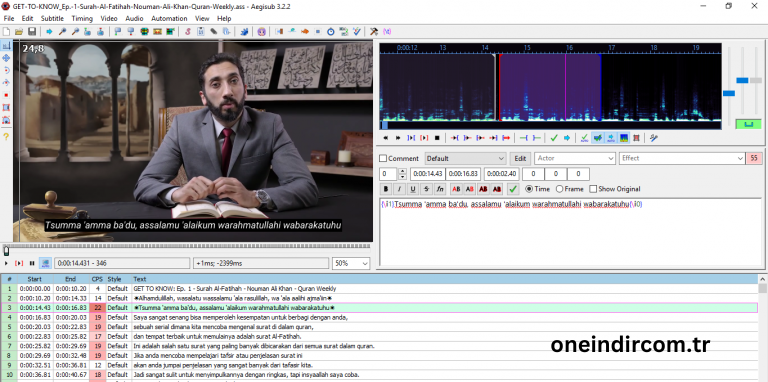Viewport: 768px width, 382px height.
Task: Select the Rotate on Z axis tool
Action: [6, 70]
